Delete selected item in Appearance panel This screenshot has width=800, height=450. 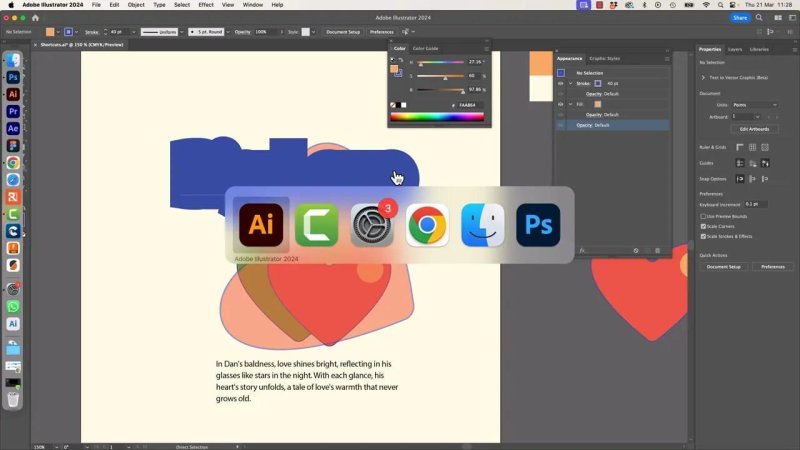tap(658, 251)
